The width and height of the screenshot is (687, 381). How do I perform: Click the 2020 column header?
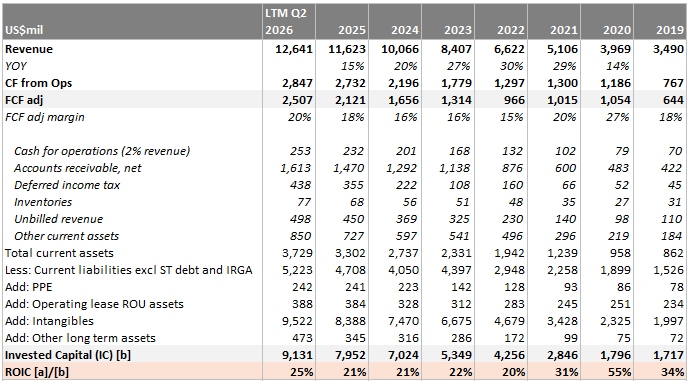617,30
